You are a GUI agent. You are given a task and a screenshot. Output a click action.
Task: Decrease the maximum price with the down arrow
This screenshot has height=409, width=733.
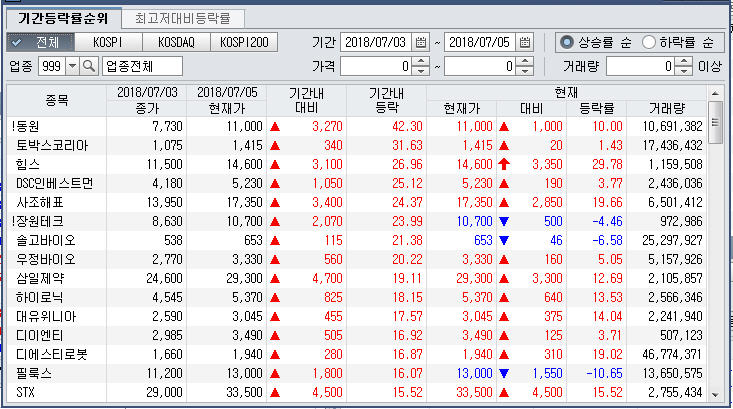pyautogui.click(x=537, y=71)
